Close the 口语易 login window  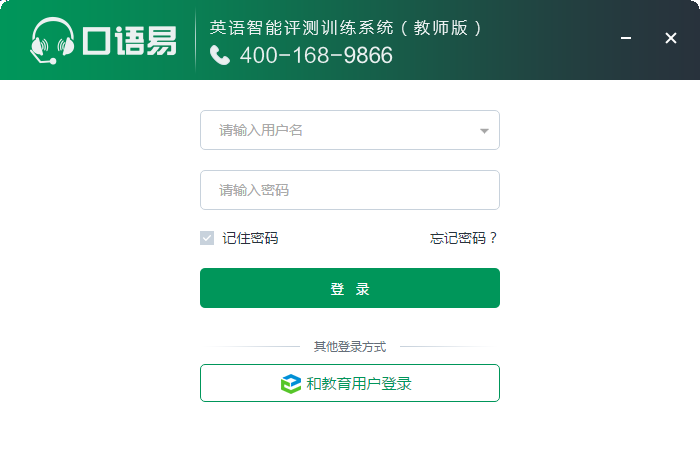pos(671,38)
